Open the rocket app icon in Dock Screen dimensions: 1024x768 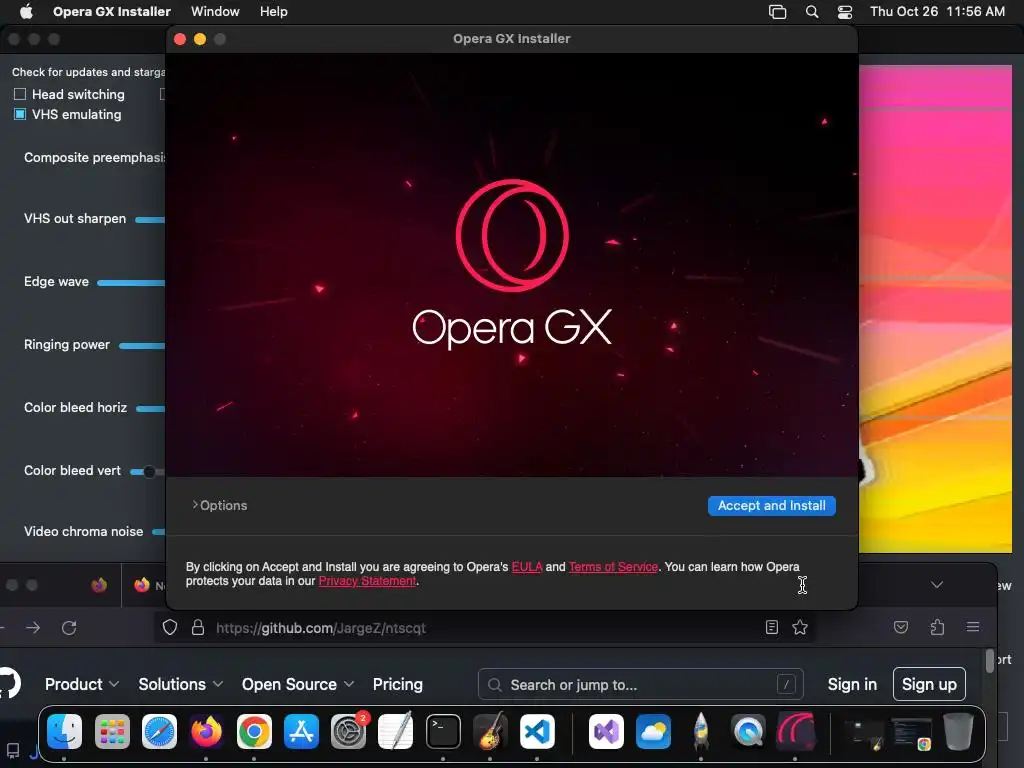click(701, 731)
